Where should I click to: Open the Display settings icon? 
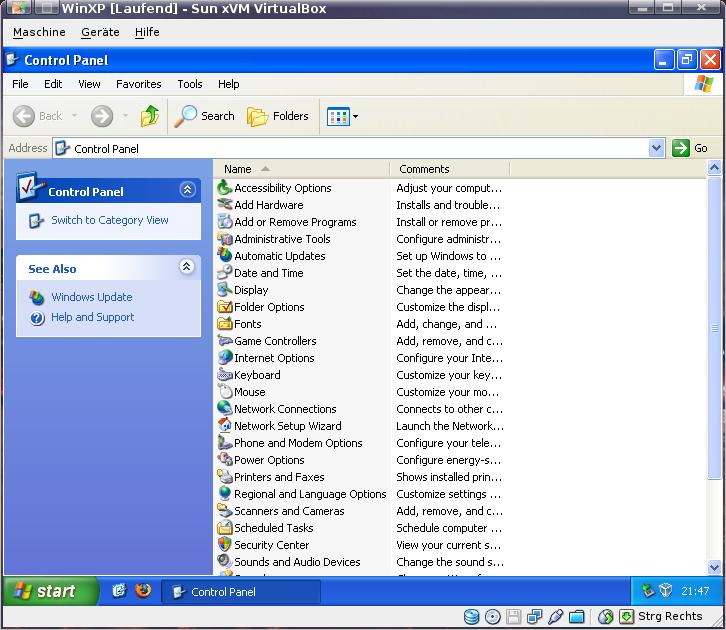225,290
